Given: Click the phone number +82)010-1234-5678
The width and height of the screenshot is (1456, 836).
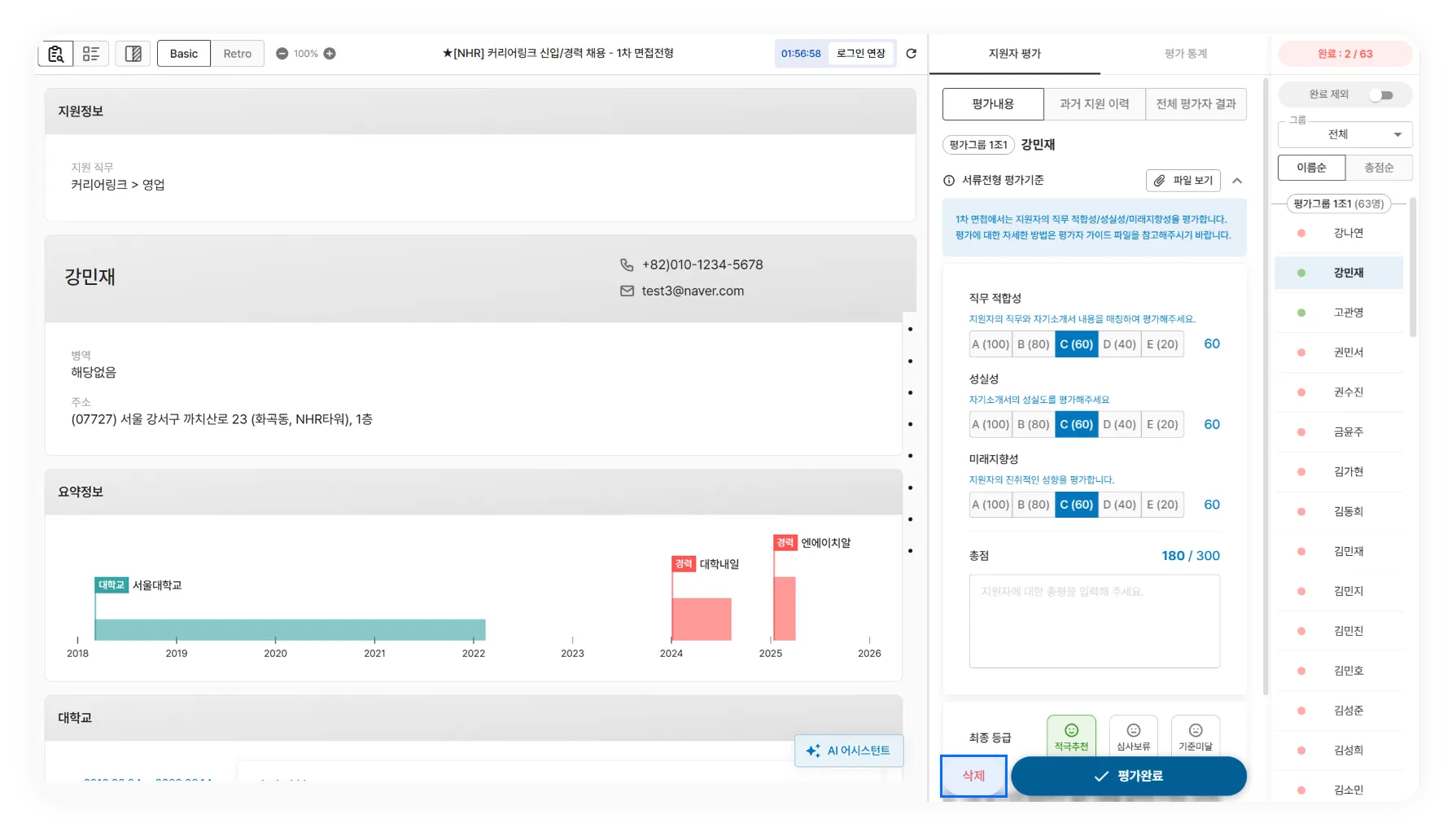Looking at the screenshot, I should click(702, 265).
